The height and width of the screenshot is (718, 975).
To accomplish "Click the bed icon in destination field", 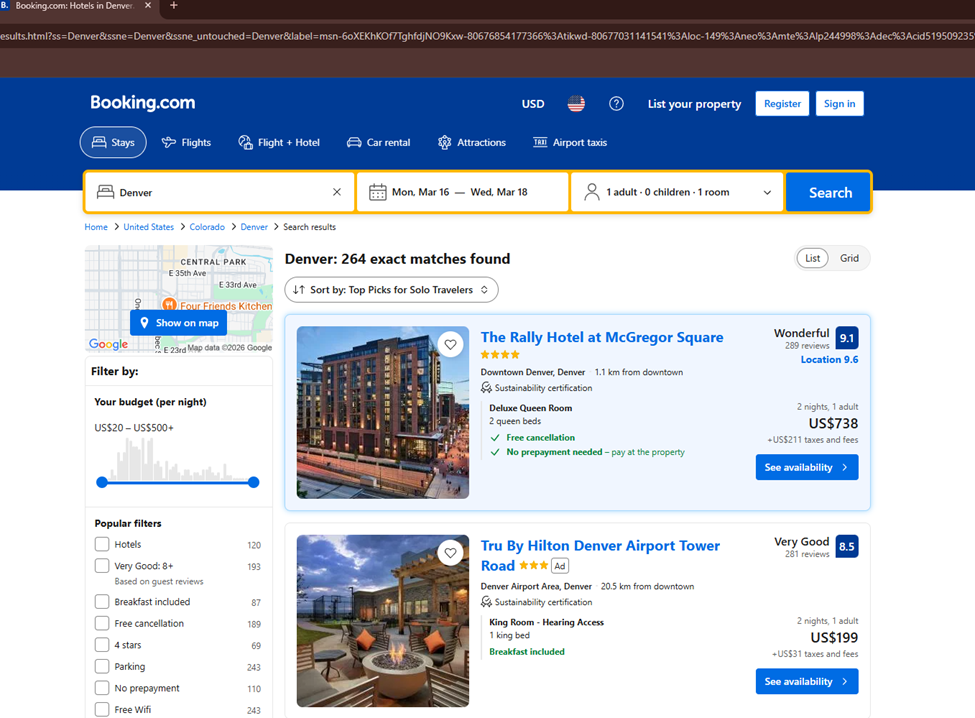I will point(105,192).
